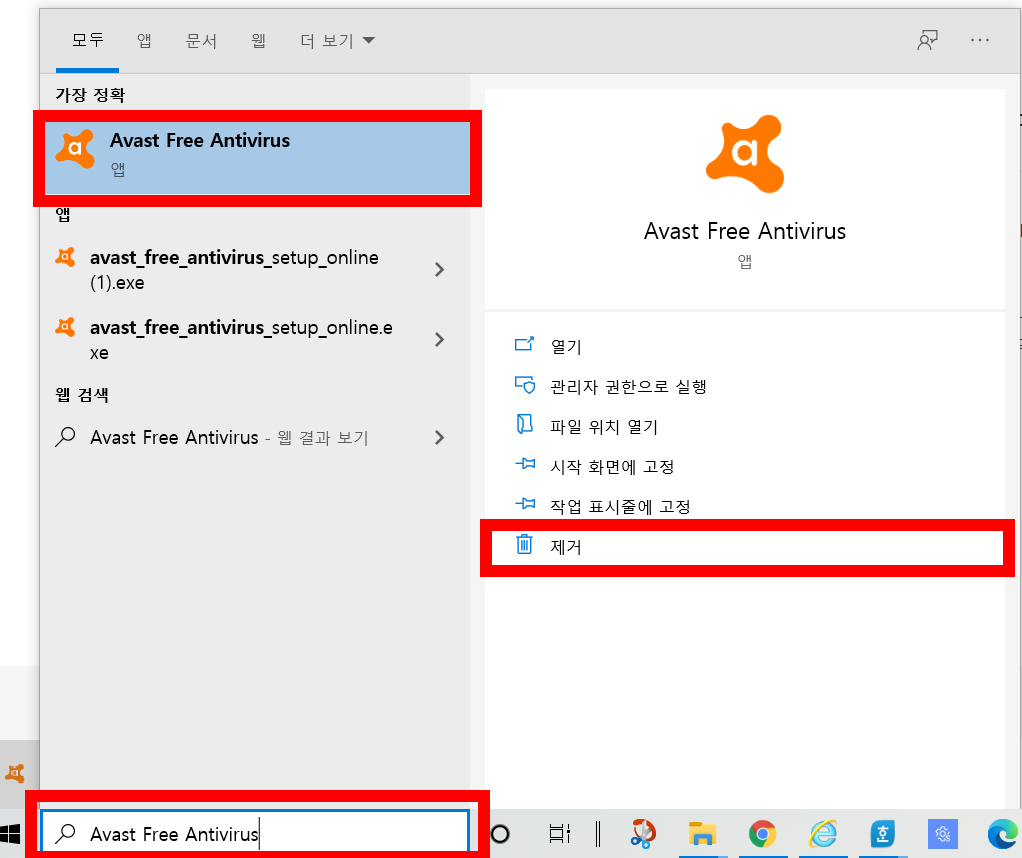
Task: Expand options for avast_free_antivirus_setup_online (1).exe
Action: [439, 269]
